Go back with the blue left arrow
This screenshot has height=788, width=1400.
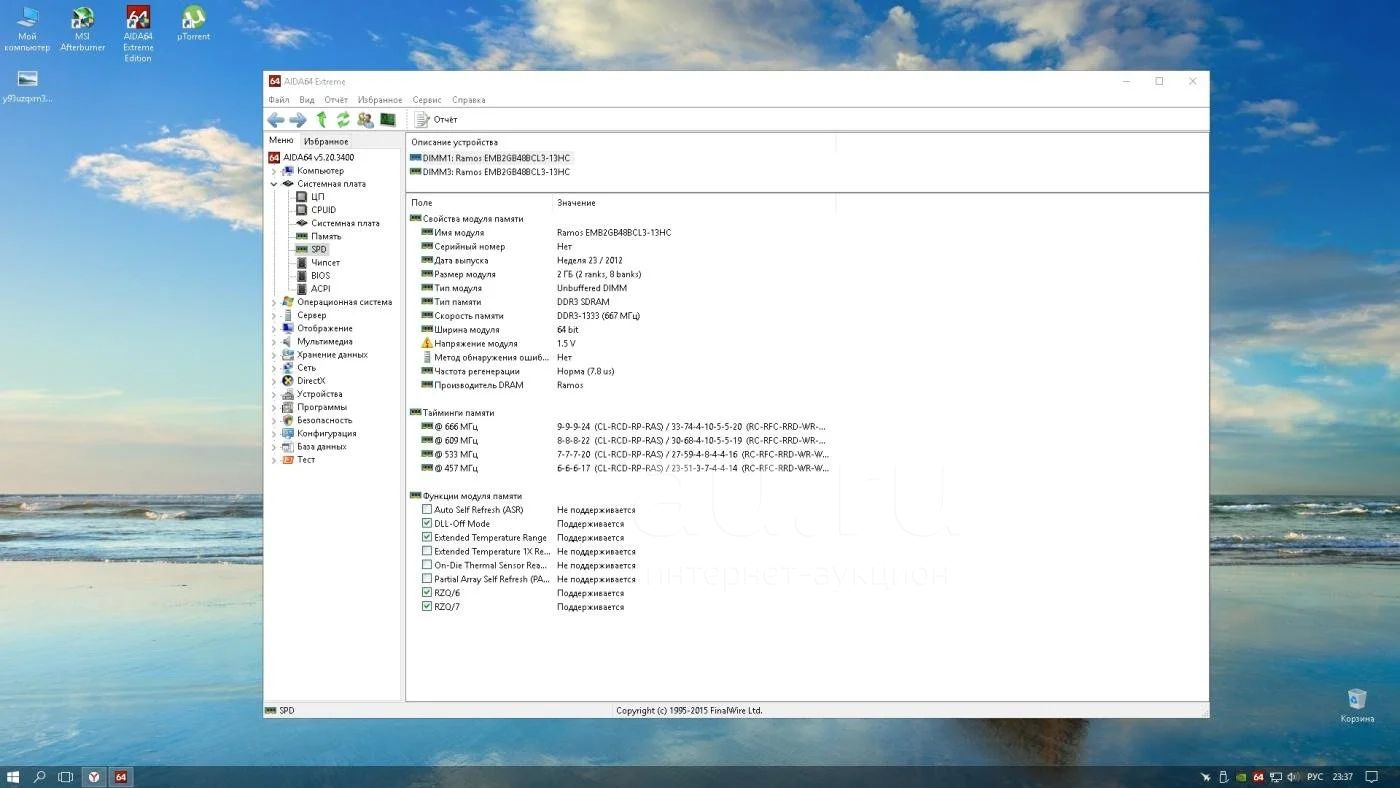(275, 120)
